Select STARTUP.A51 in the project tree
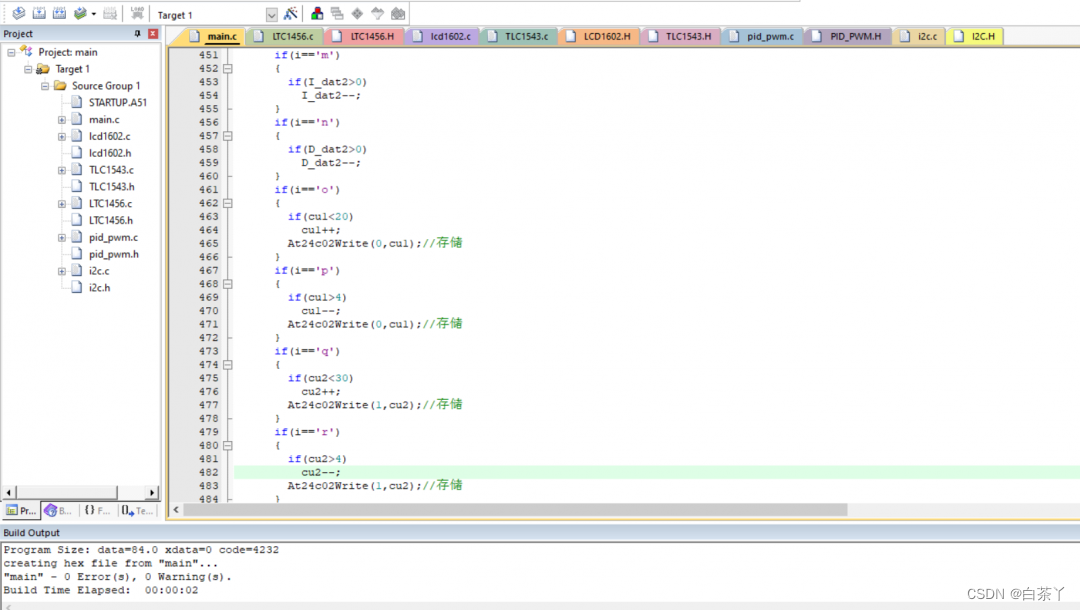Image resolution: width=1080 pixels, height=610 pixels. (x=117, y=103)
